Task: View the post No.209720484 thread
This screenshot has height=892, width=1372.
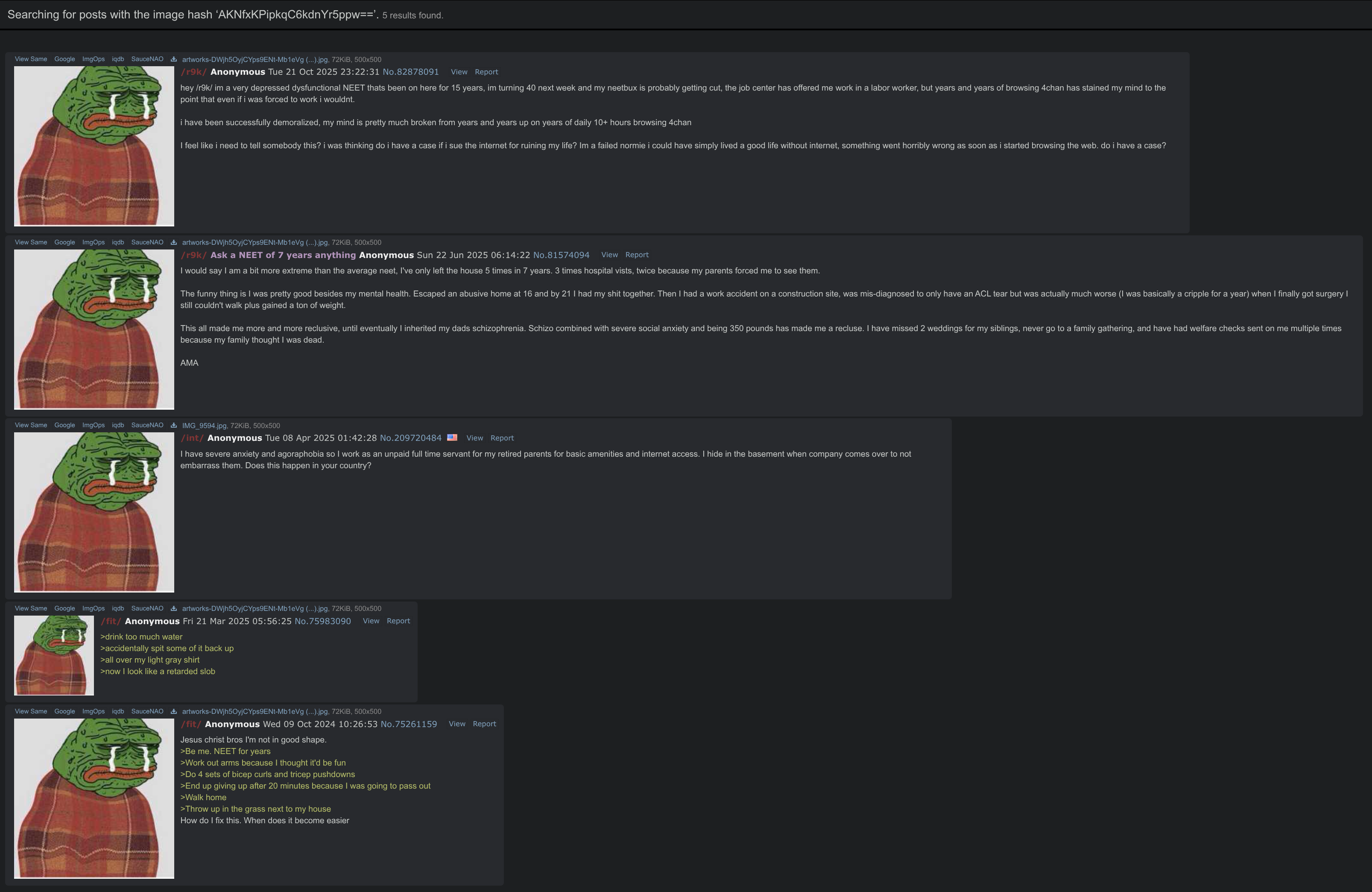Action: 474,438
